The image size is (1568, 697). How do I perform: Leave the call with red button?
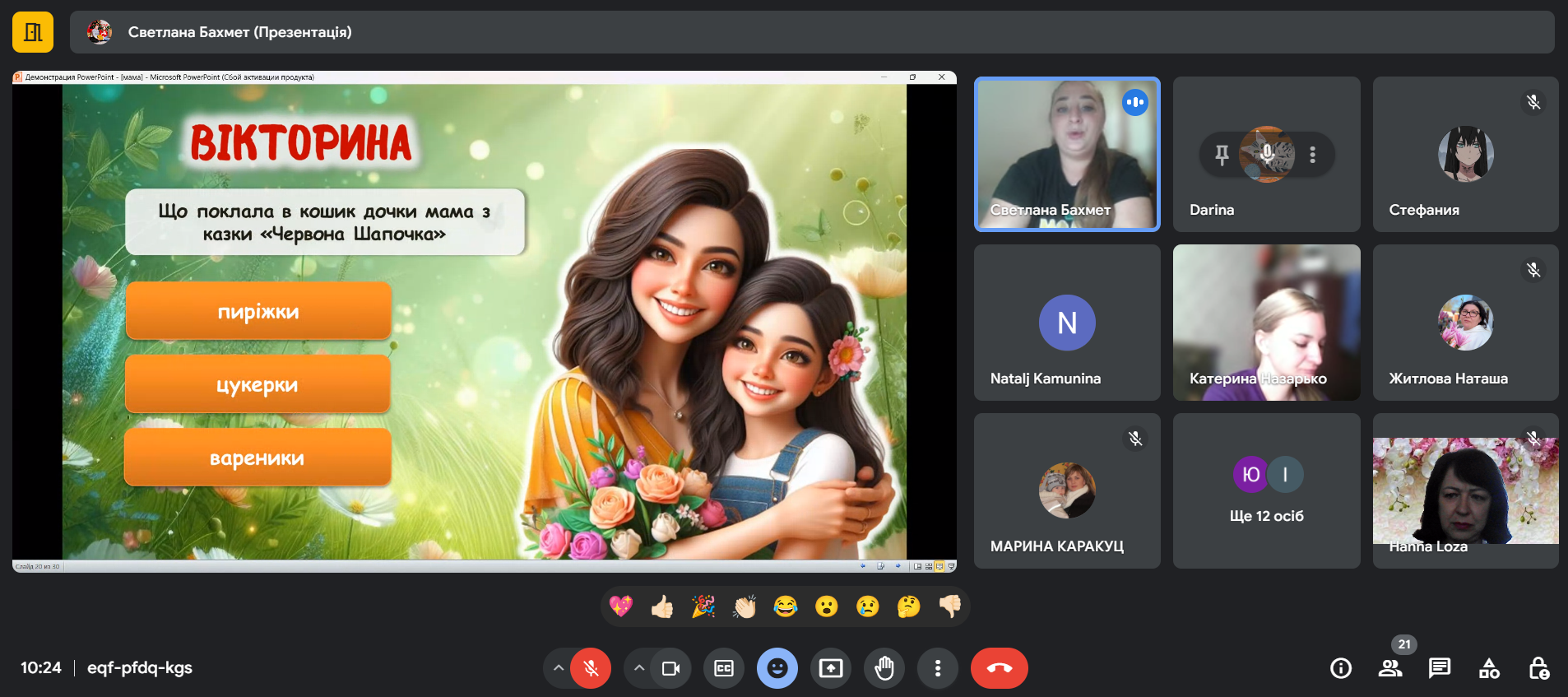(999, 668)
